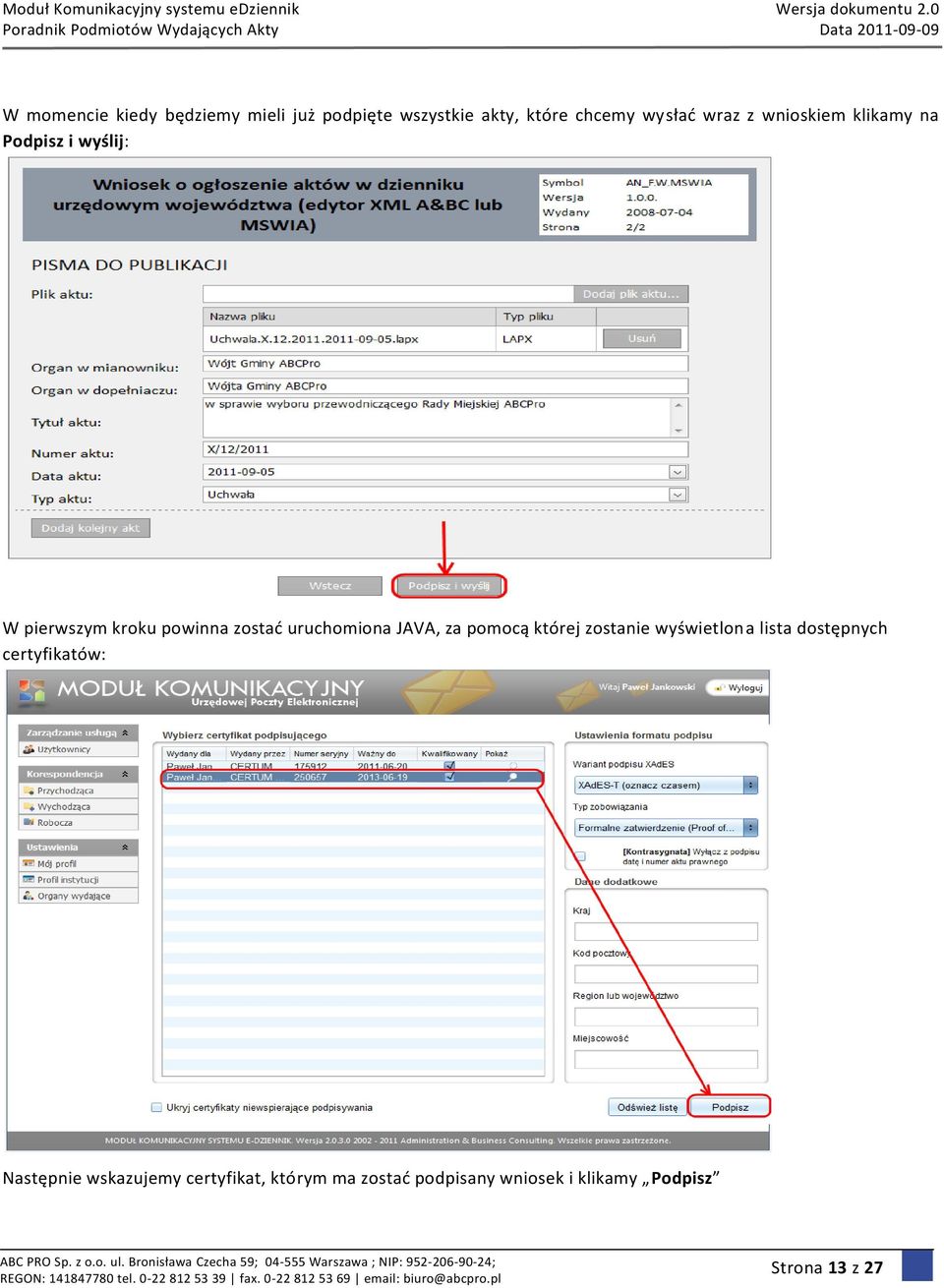
Task: Open the Data aktu date dropdown
Action: click(678, 472)
